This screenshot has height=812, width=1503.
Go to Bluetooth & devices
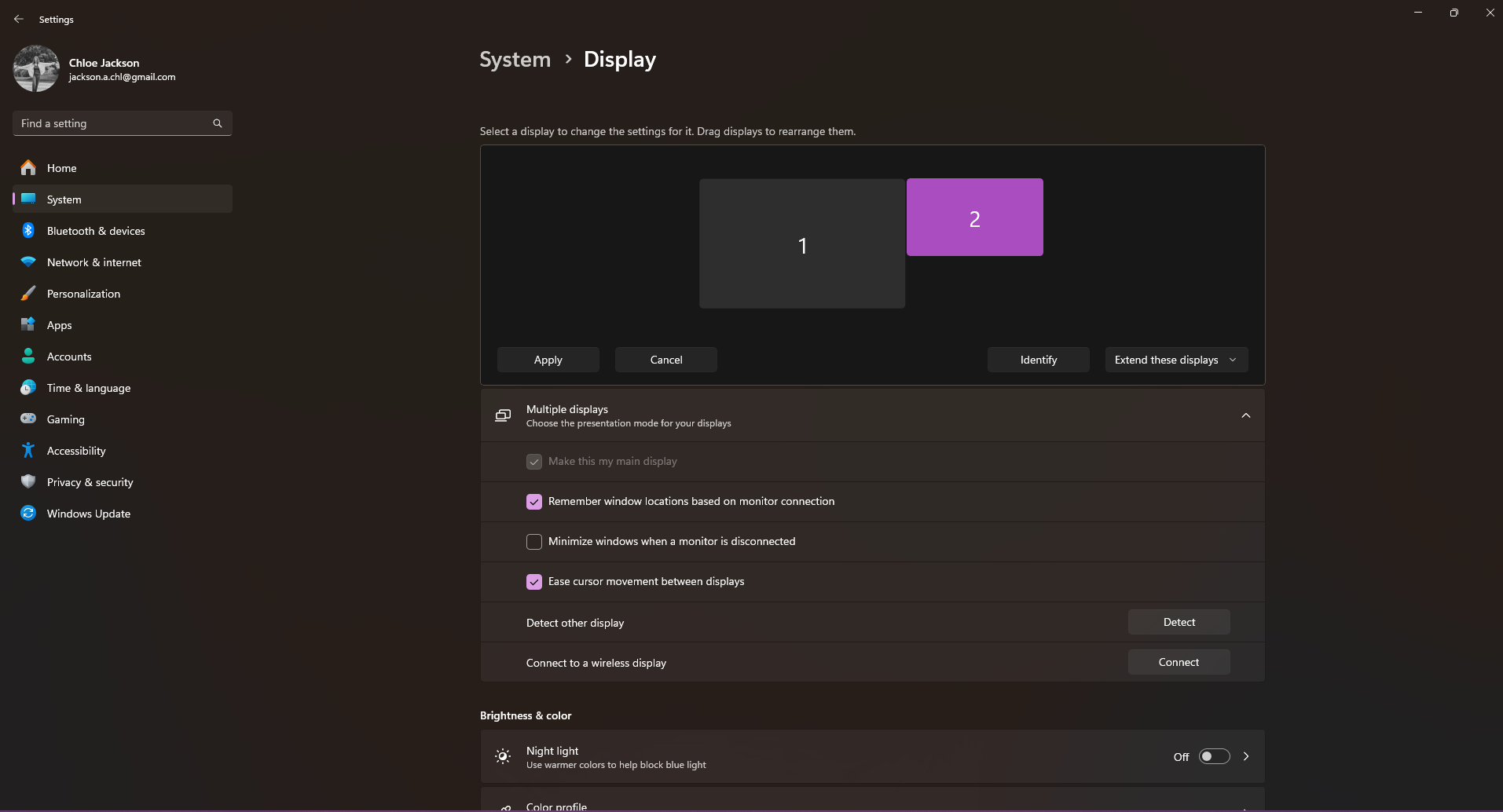pos(123,230)
